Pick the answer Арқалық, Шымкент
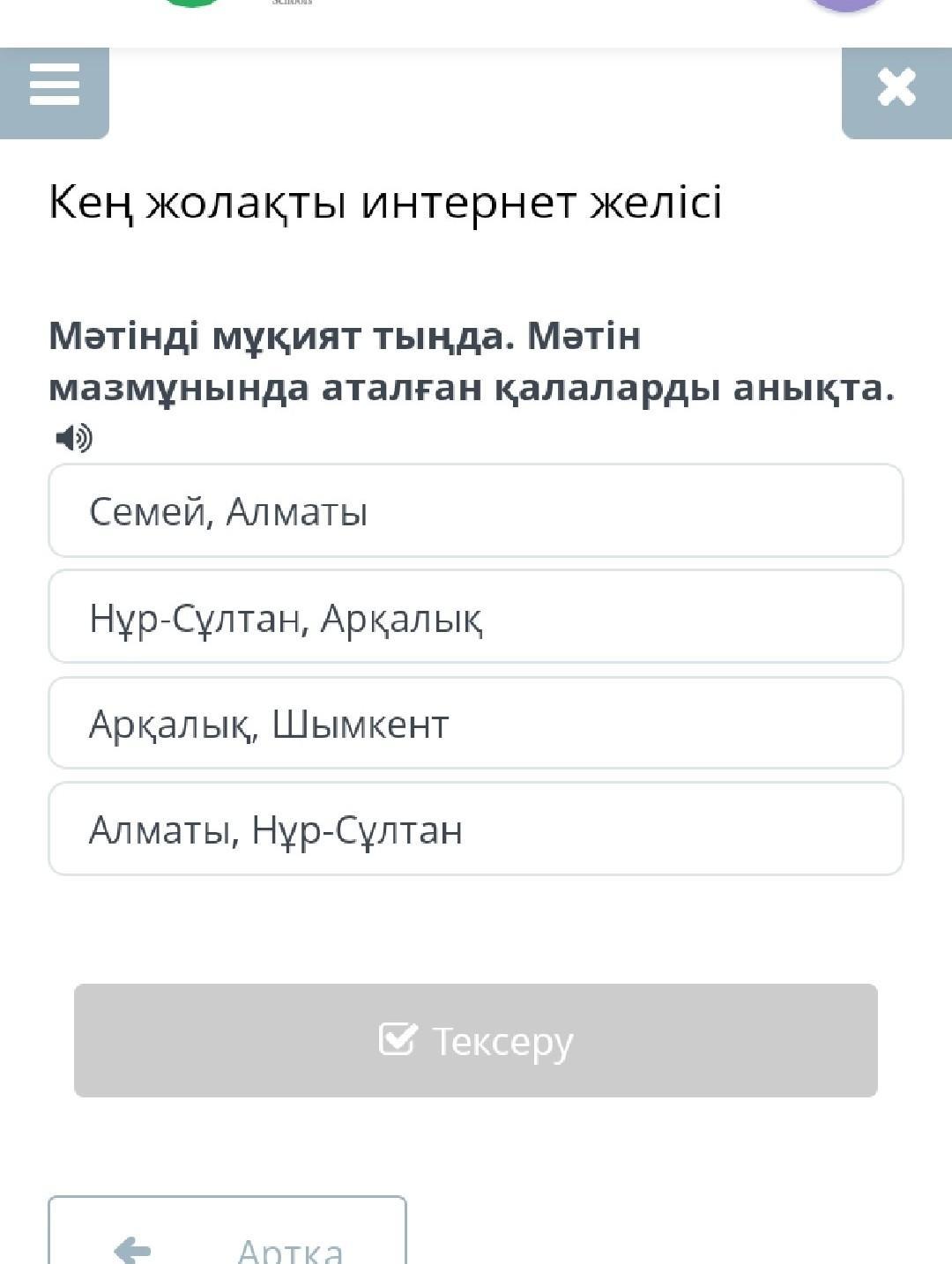 (x=476, y=724)
